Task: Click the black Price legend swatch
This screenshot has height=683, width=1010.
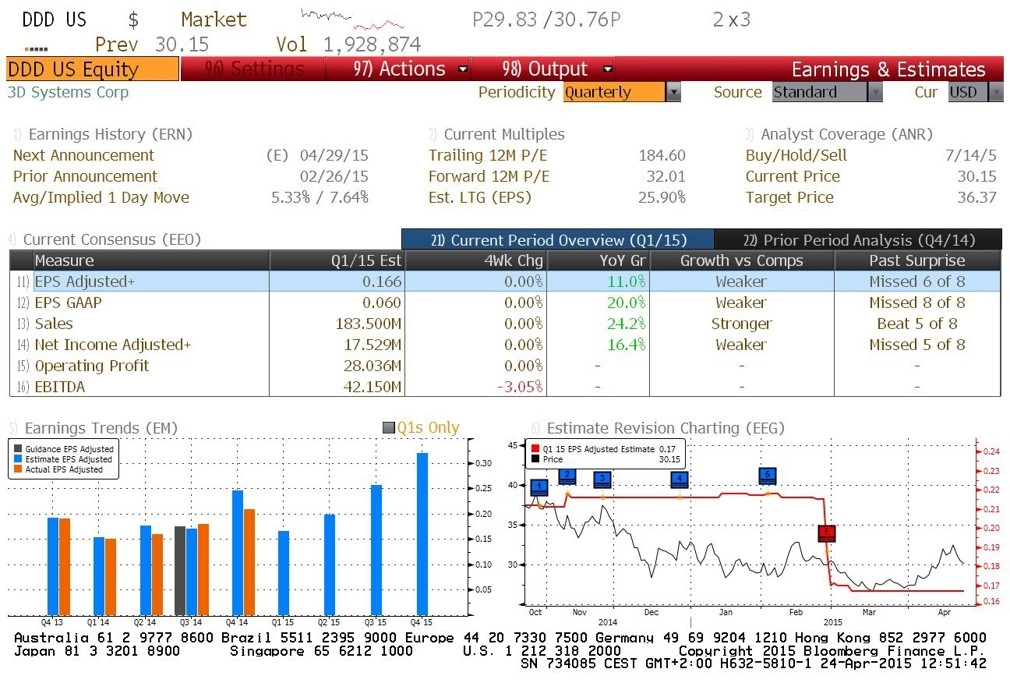Action: point(535,459)
